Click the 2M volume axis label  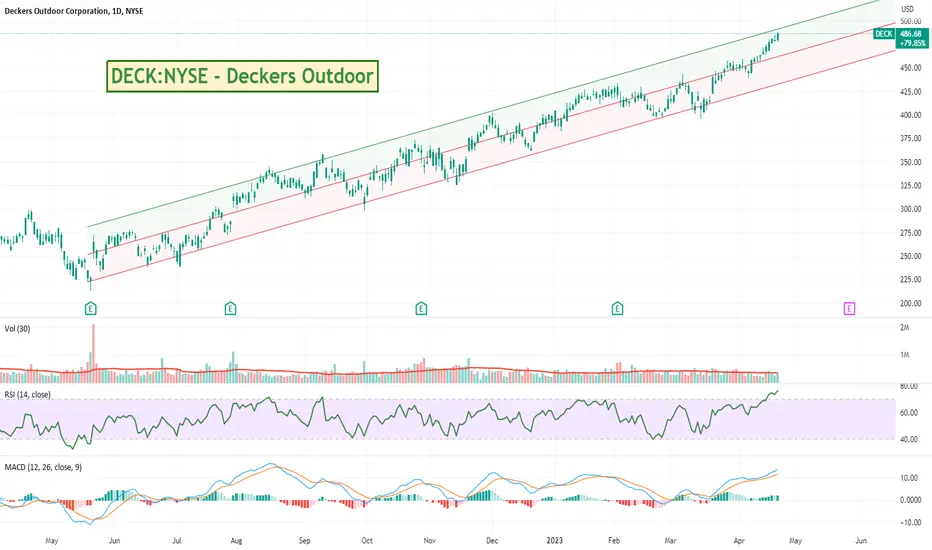pos(905,328)
